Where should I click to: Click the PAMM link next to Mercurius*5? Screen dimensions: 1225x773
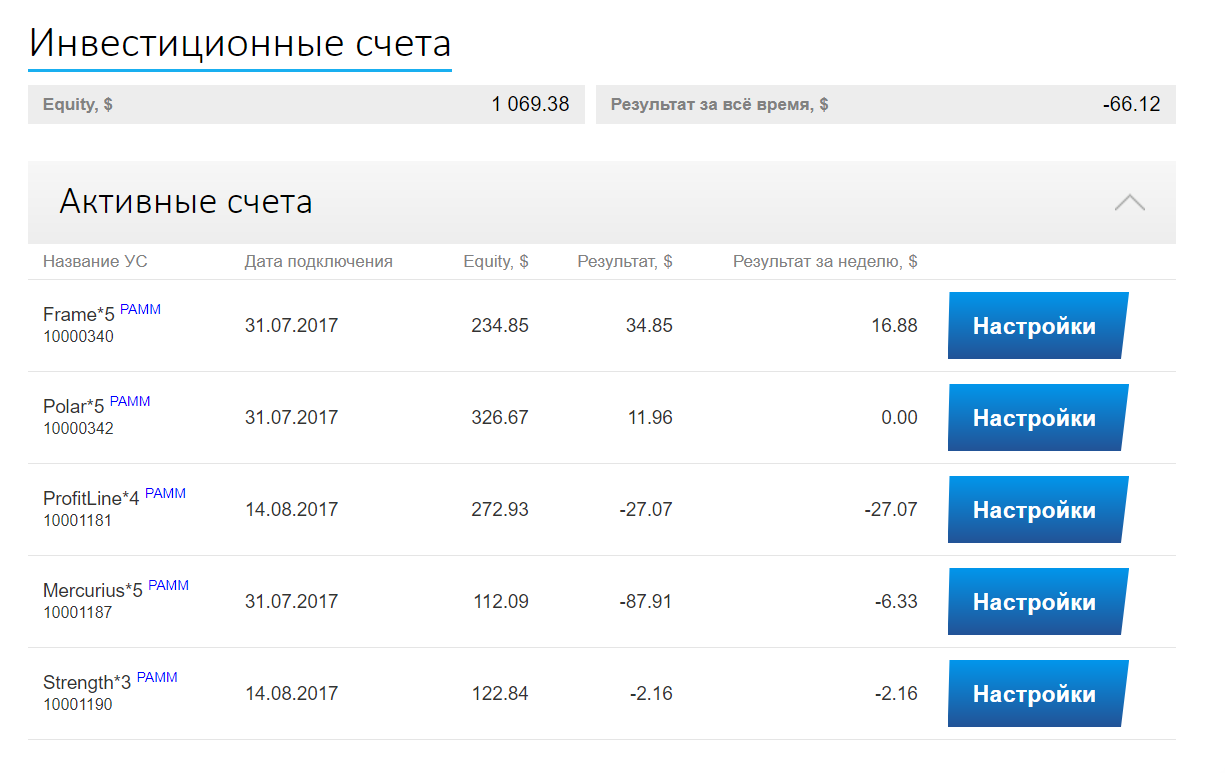pos(168,586)
